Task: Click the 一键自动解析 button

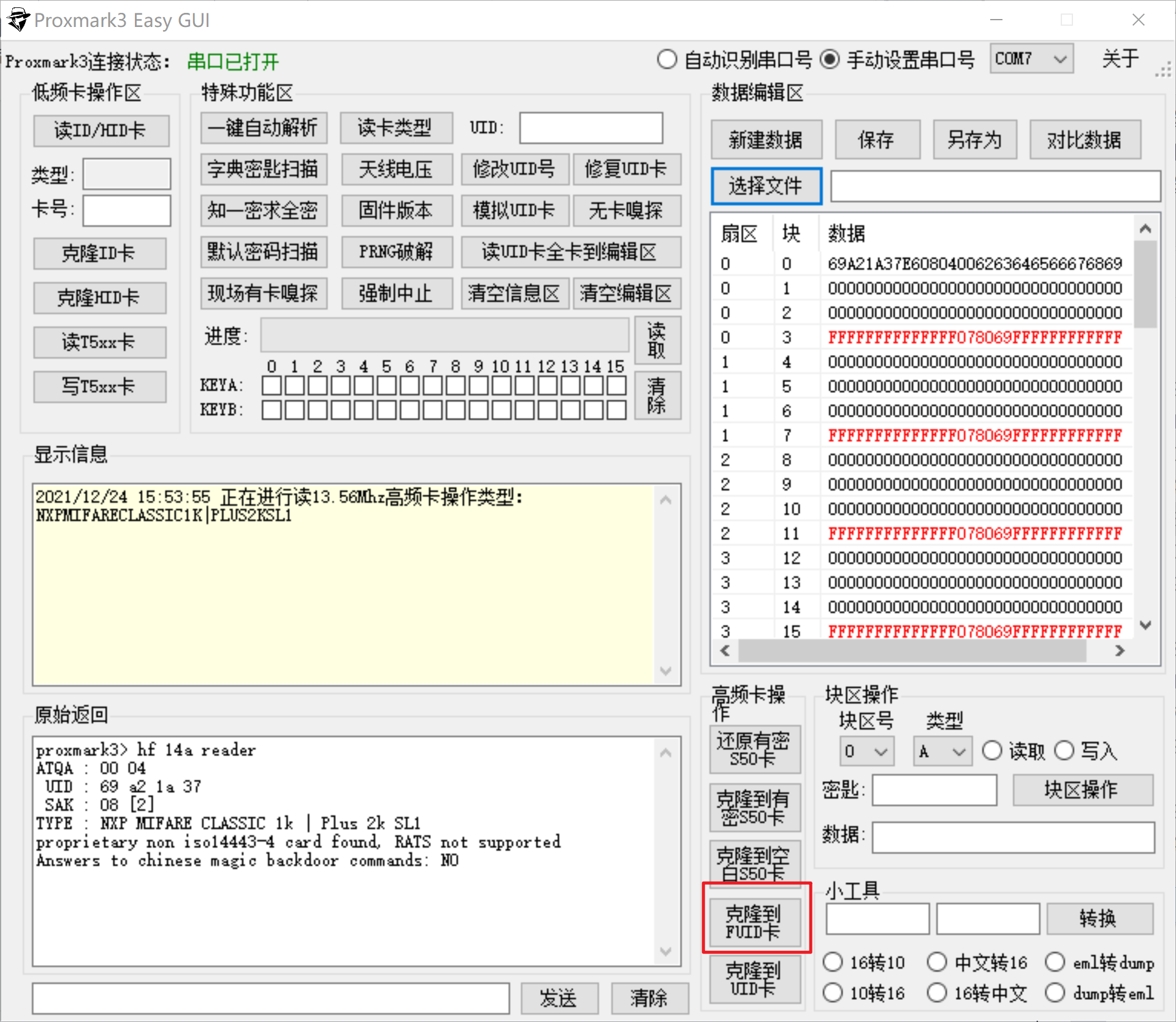Action: 264,128
